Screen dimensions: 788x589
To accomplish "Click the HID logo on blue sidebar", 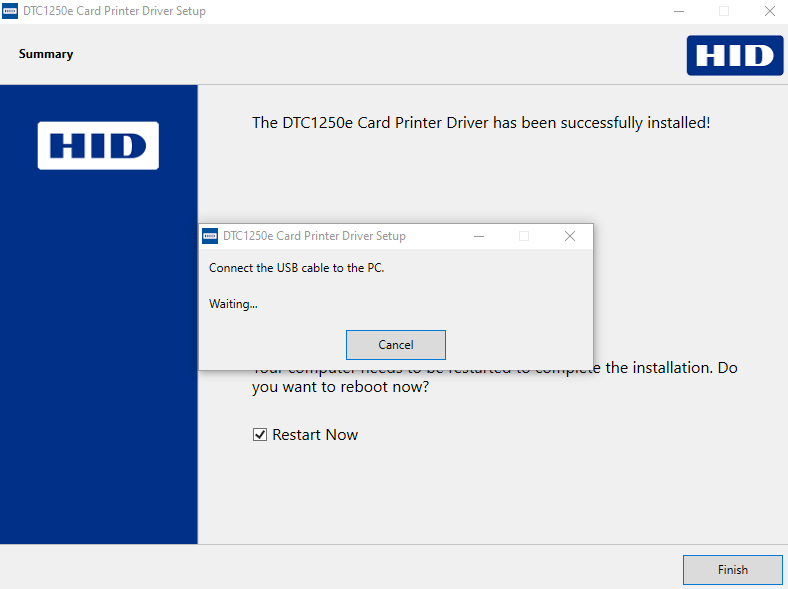I will (x=98, y=145).
